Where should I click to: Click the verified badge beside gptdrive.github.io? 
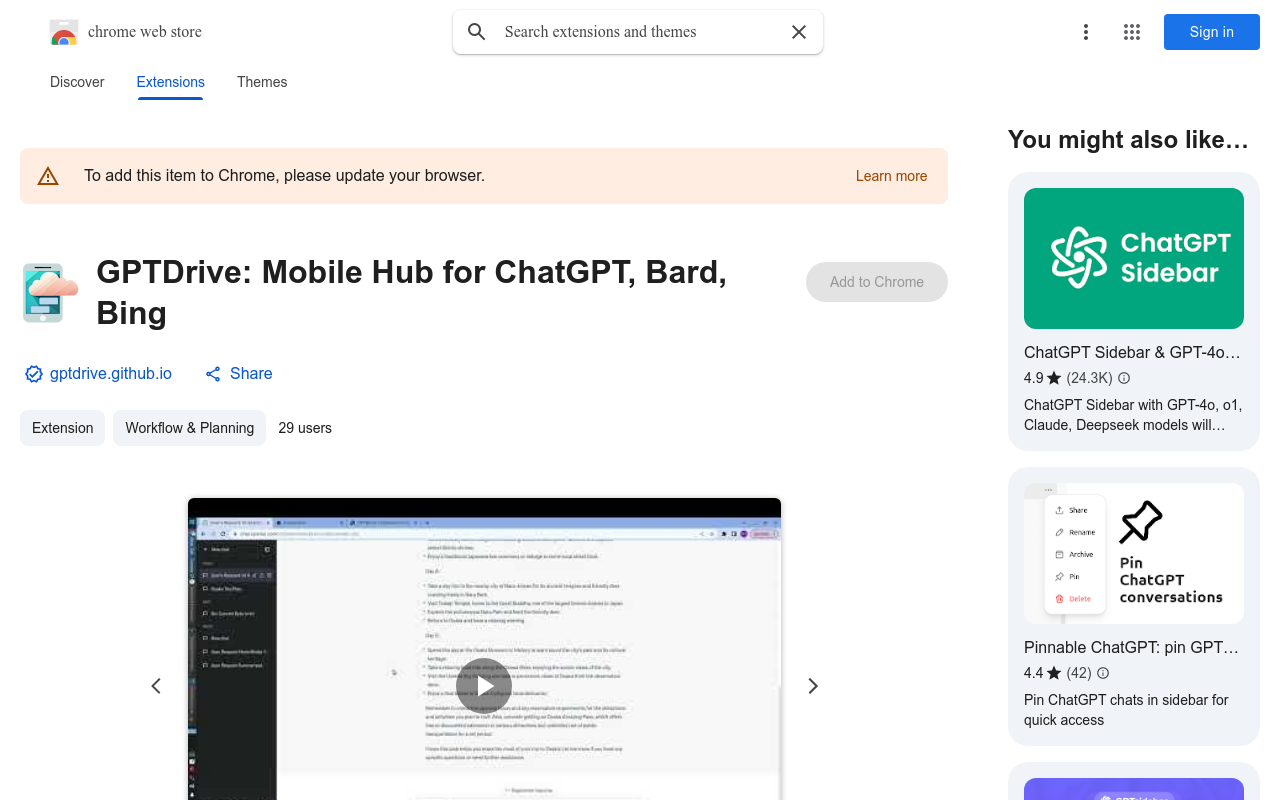point(34,374)
